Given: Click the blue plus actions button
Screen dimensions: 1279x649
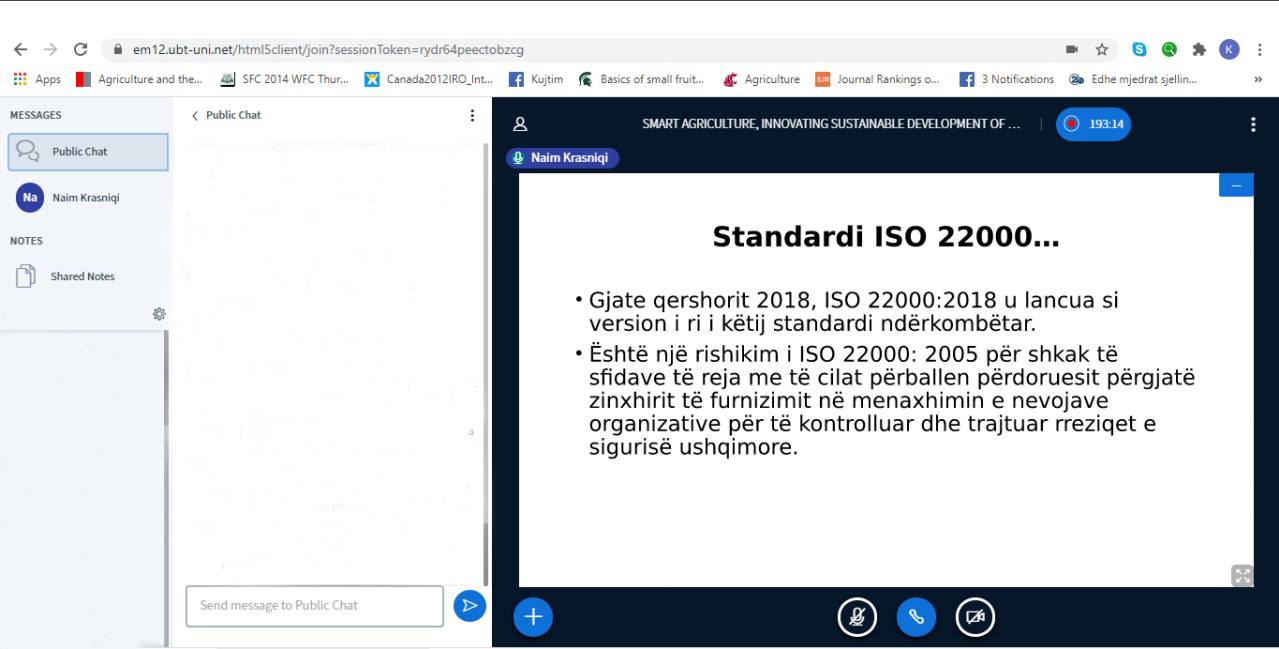Looking at the screenshot, I should pyautogui.click(x=533, y=617).
